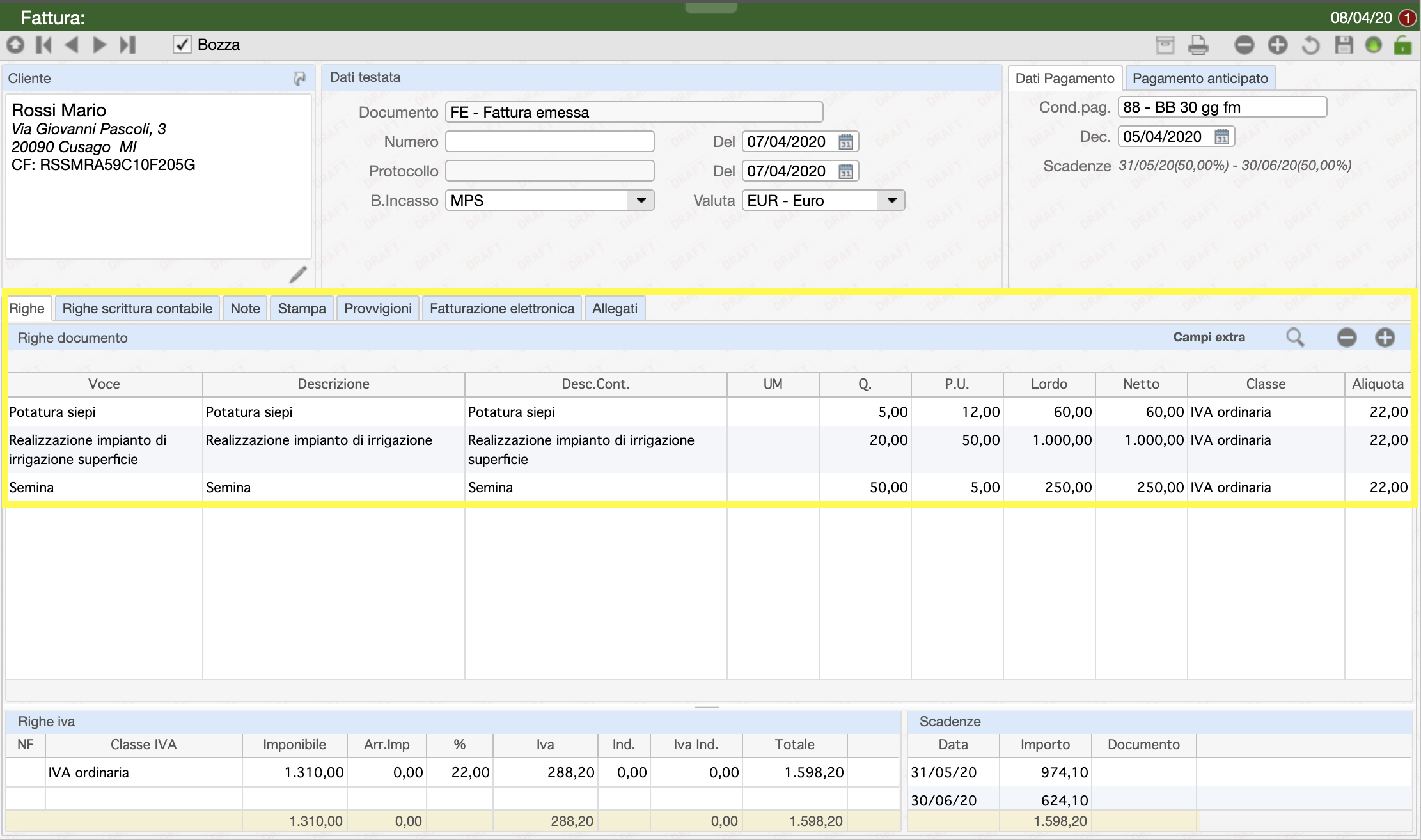Click the P.U. value 12,00 for Potatura siepi
Screen dimensions: 1421x840
pos(980,412)
